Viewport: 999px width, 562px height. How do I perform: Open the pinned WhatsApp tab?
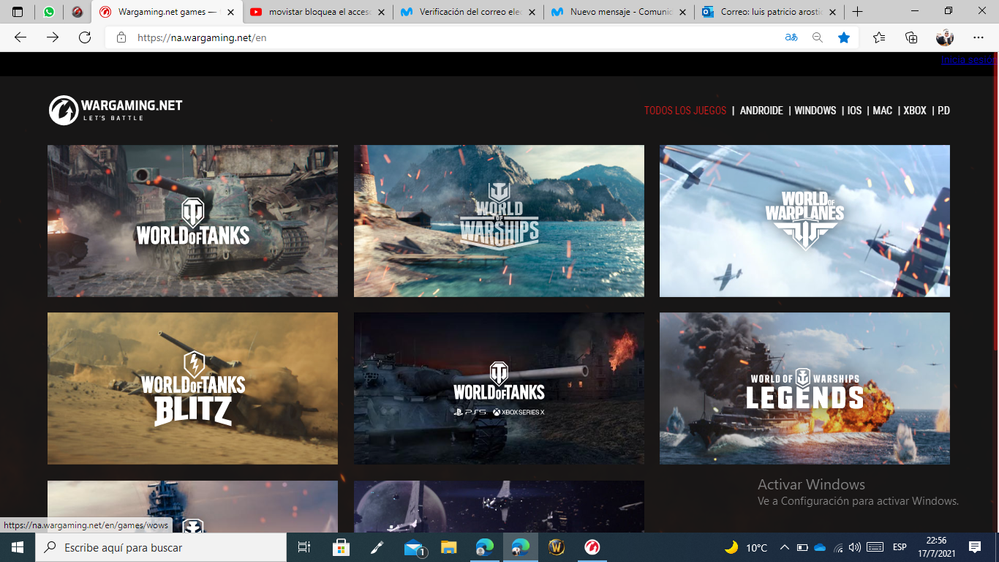(x=49, y=12)
